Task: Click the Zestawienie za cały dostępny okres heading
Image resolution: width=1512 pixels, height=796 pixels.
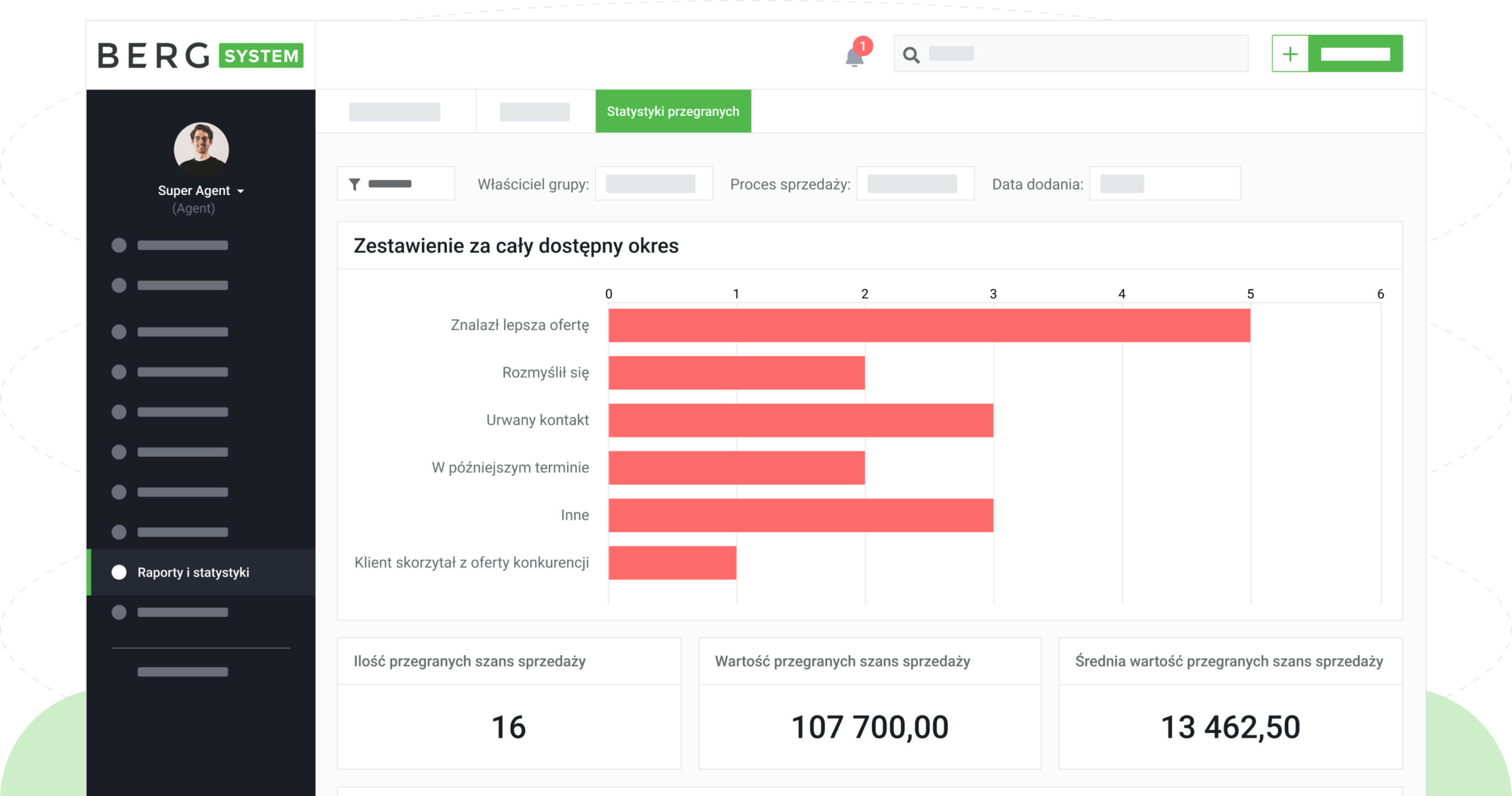Action: tap(516, 246)
